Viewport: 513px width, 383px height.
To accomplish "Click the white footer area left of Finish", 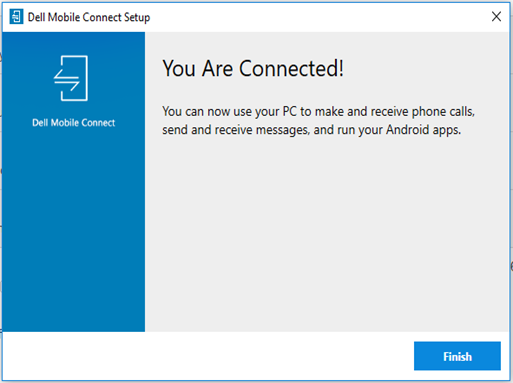I will 207,356.
